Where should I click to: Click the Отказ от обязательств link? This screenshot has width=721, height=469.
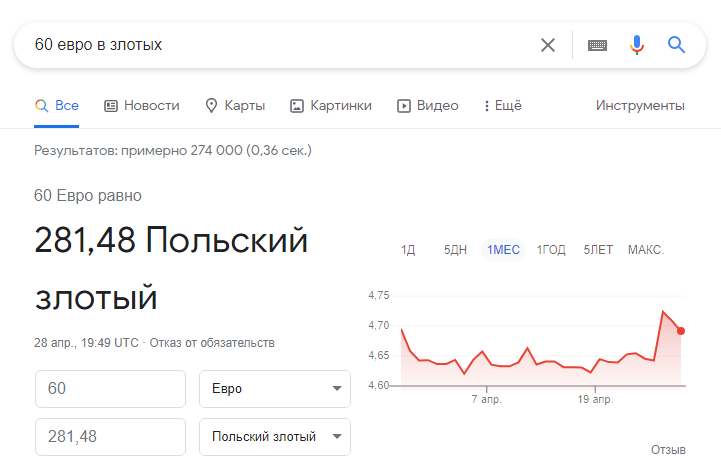(x=212, y=343)
